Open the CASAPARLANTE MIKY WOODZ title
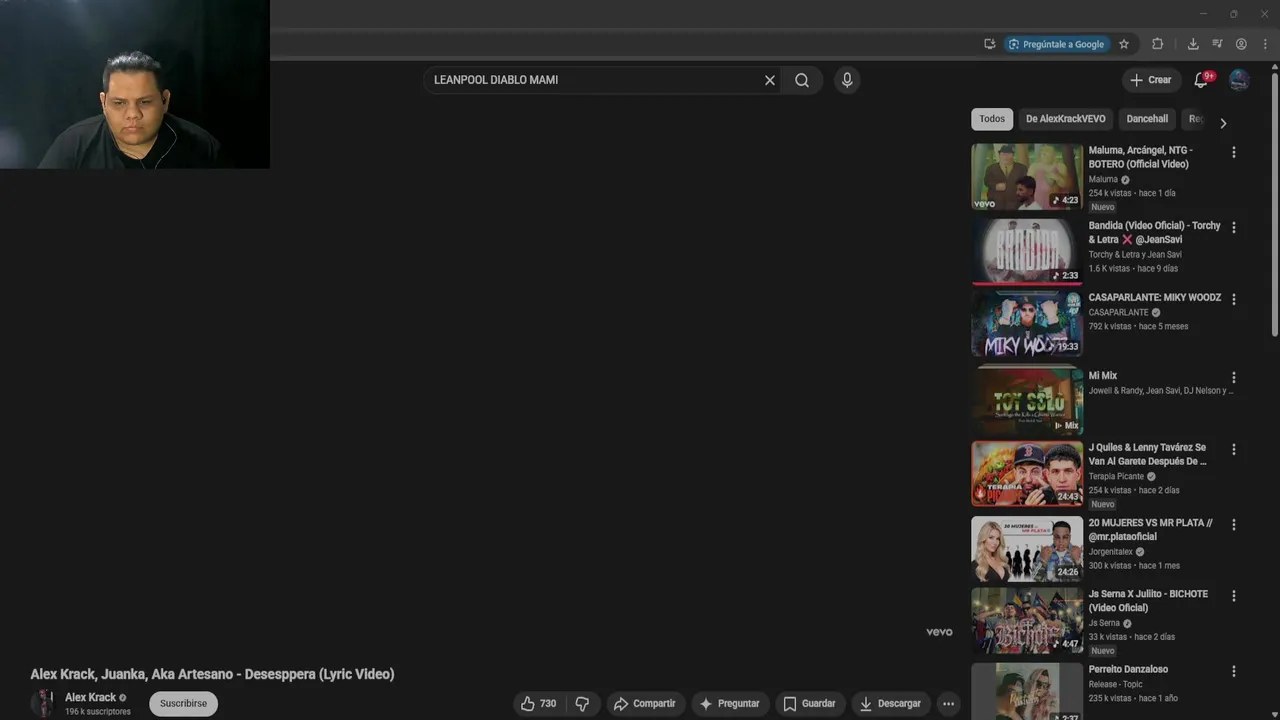 click(x=1154, y=298)
